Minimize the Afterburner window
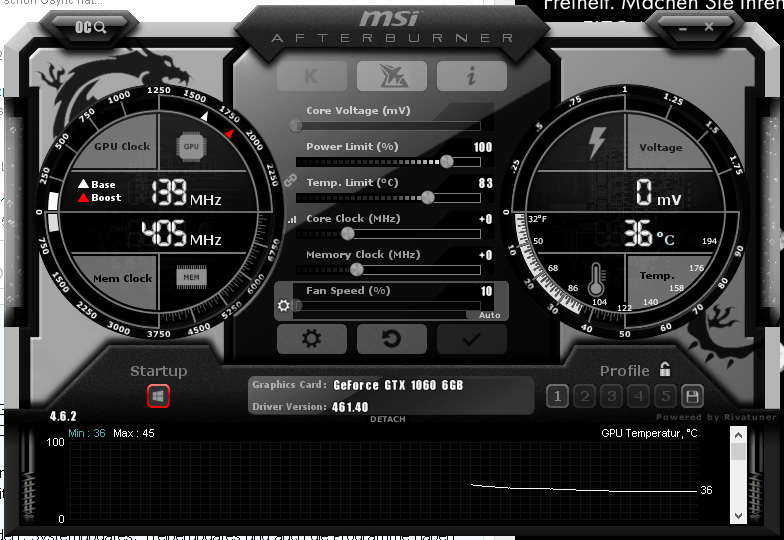This screenshot has height=540, width=784. click(x=683, y=28)
